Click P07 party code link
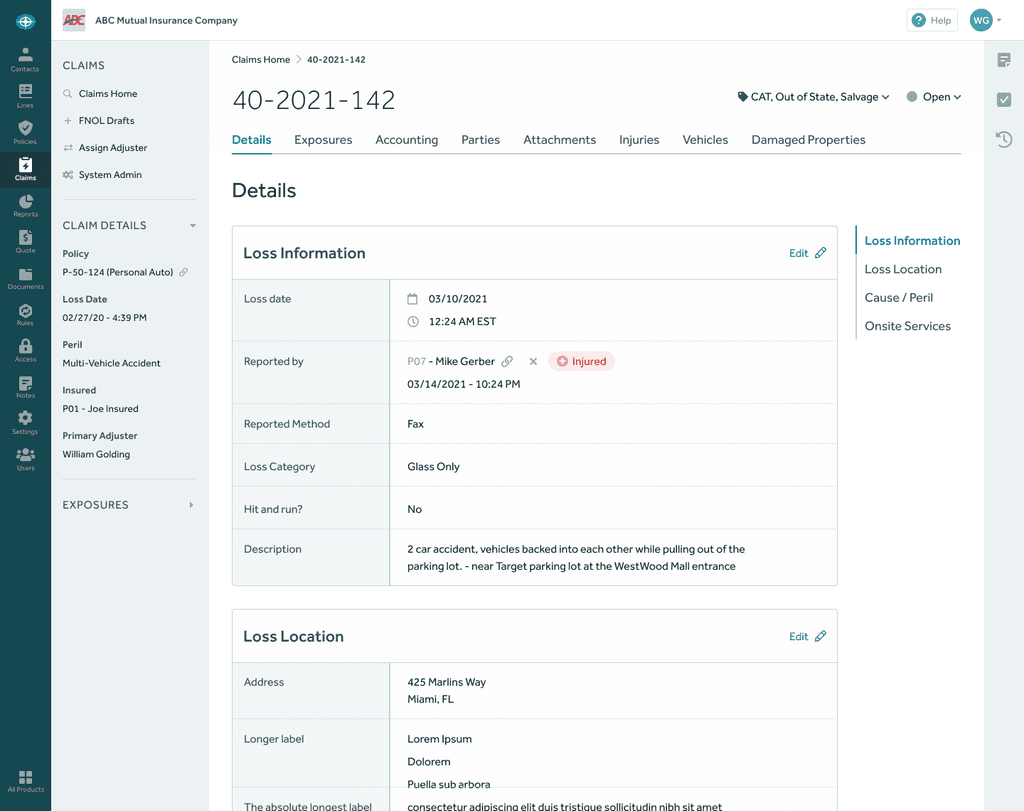 coord(416,361)
